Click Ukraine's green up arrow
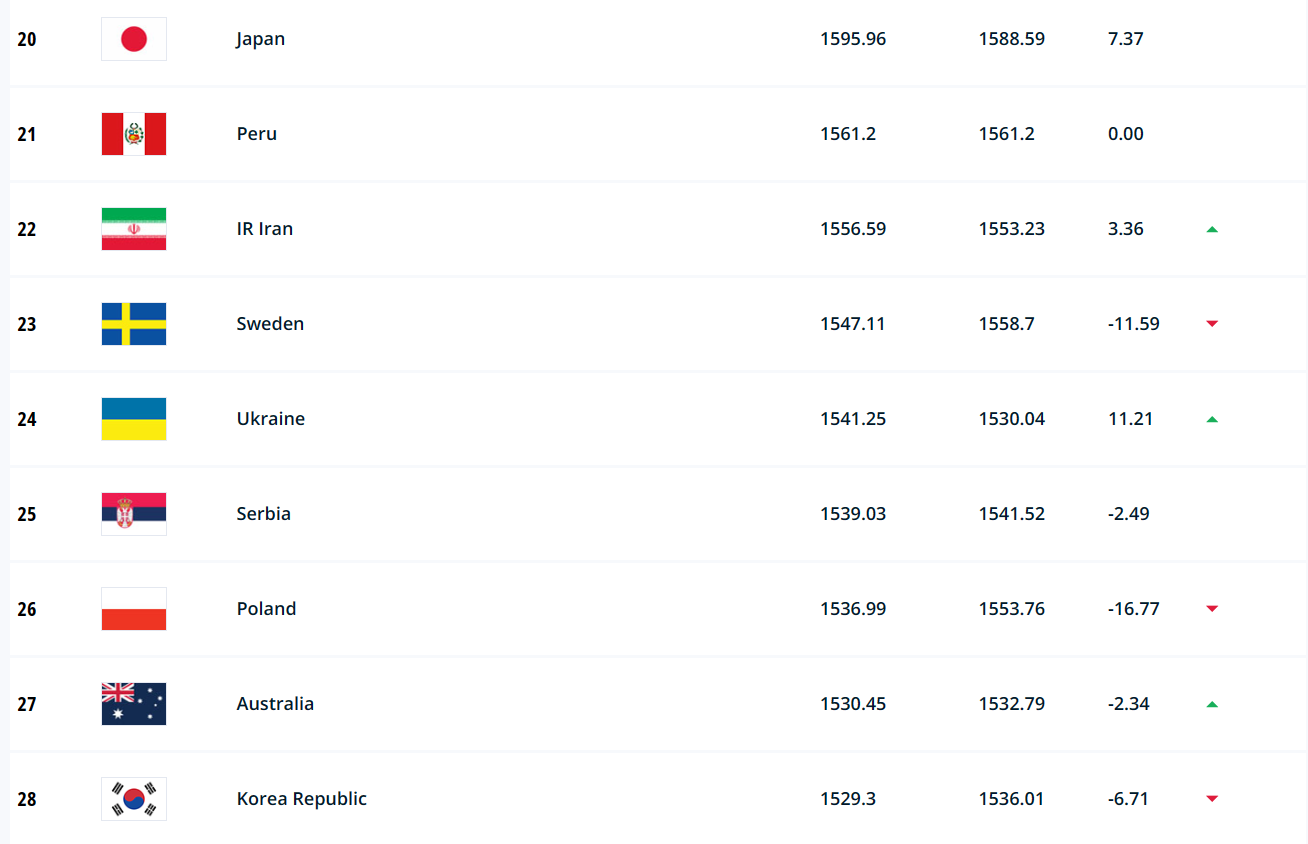 1212,419
